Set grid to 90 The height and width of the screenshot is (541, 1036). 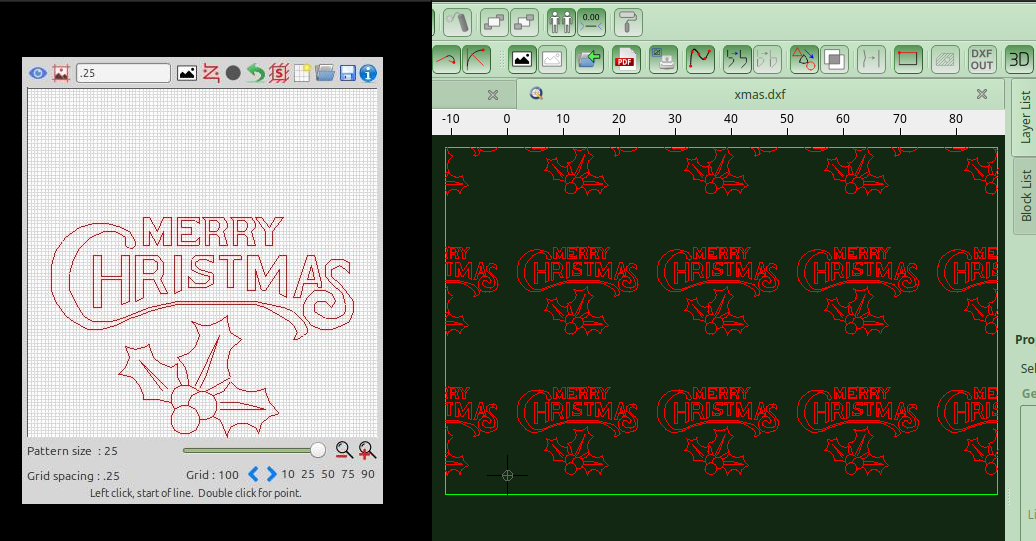click(x=368, y=474)
